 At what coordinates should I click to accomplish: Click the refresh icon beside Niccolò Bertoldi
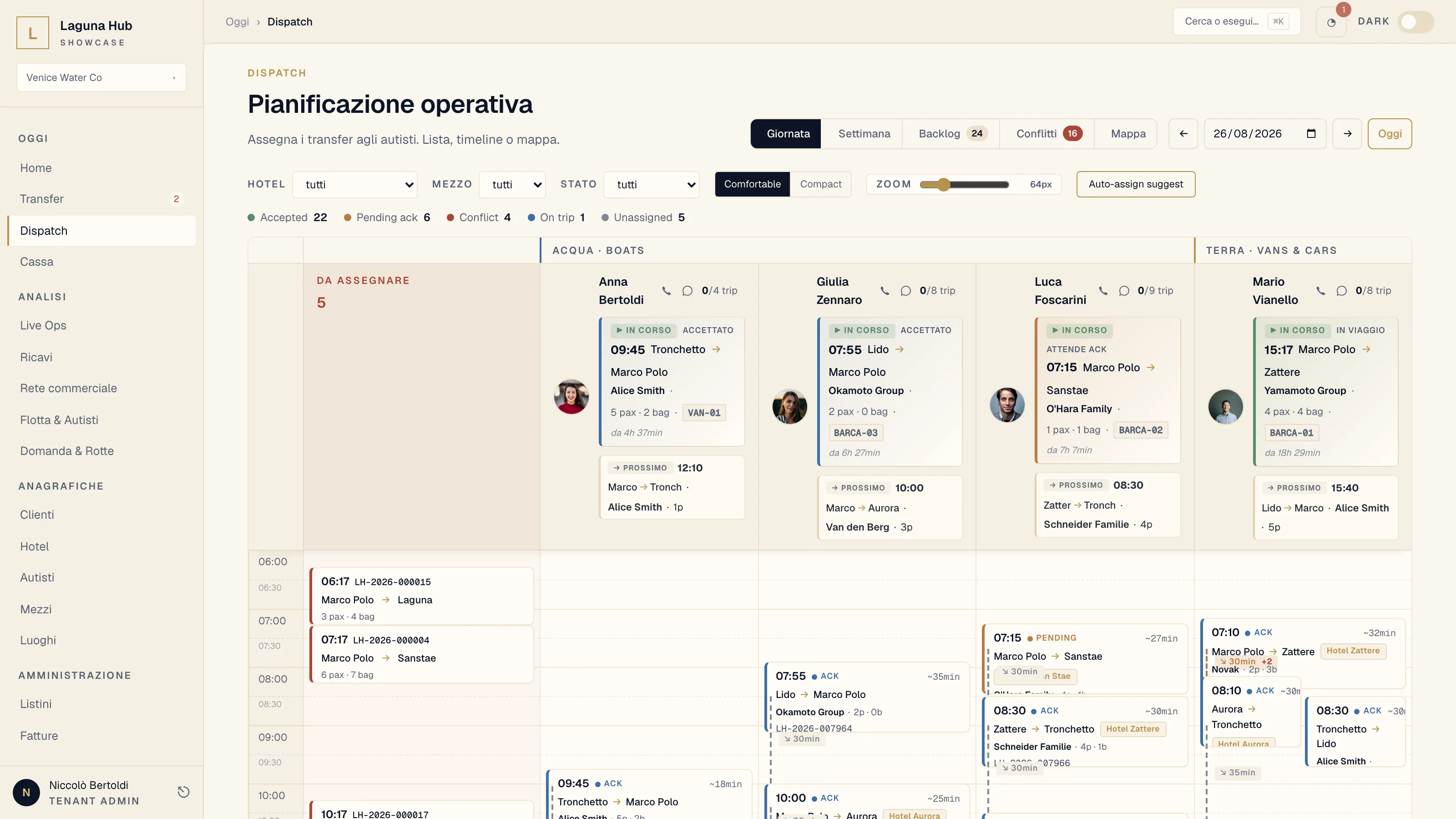(183, 792)
